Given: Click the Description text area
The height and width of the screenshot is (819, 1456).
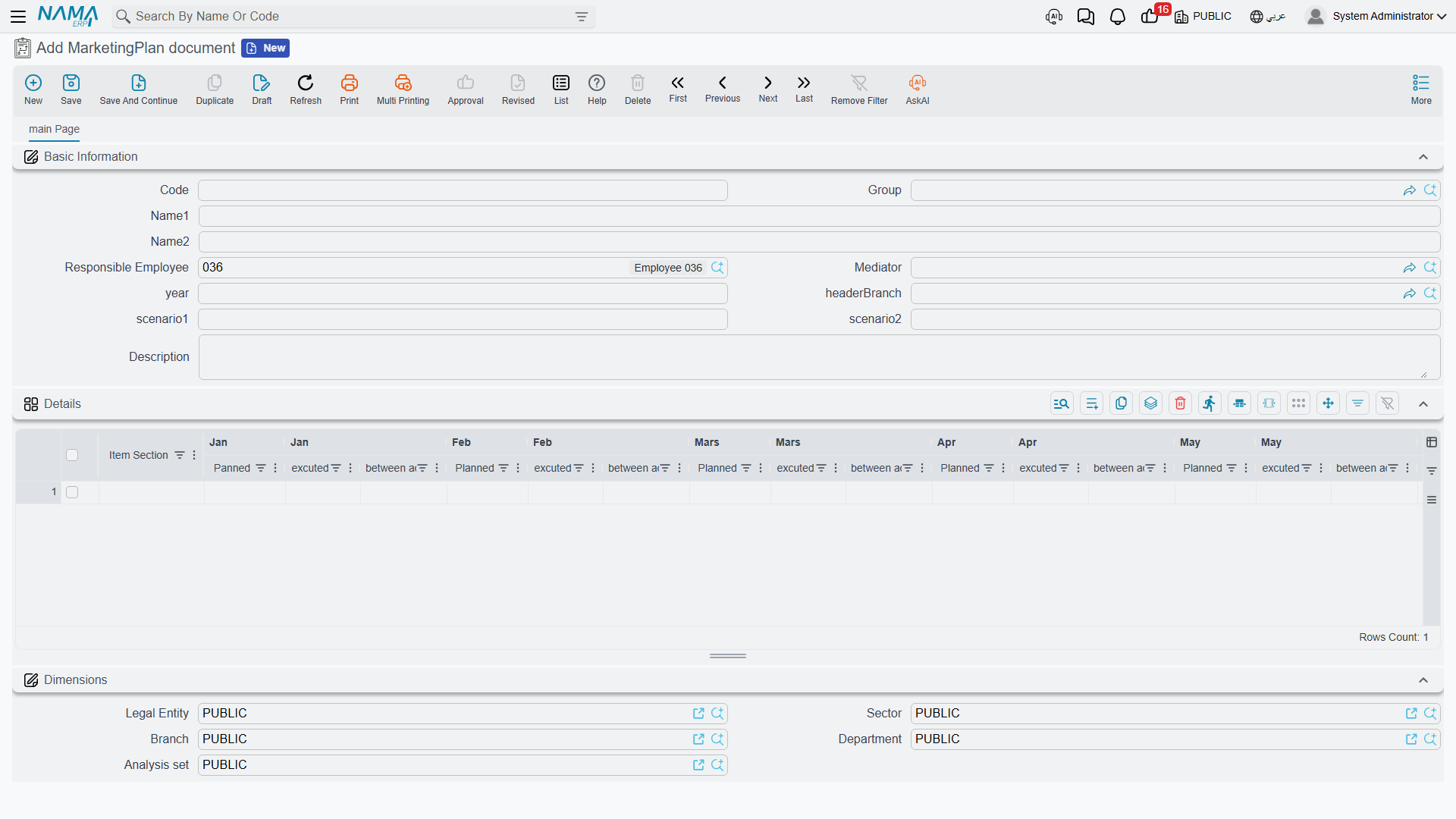Looking at the screenshot, I should coord(819,357).
